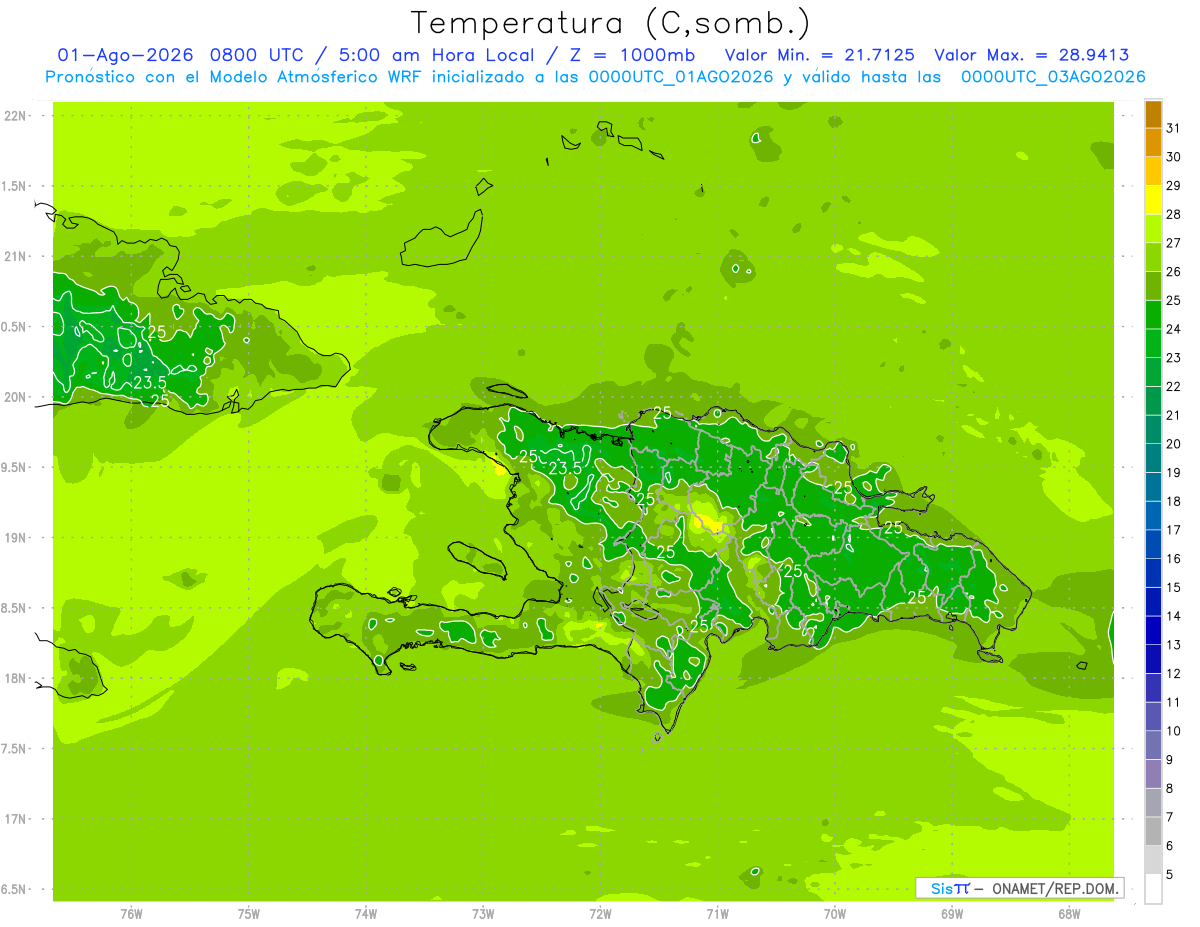Pick the yellow colorbar swatch between 28 and 29
Image resolution: width=1200 pixels, height=927 pixels.
pyautogui.click(x=1153, y=199)
